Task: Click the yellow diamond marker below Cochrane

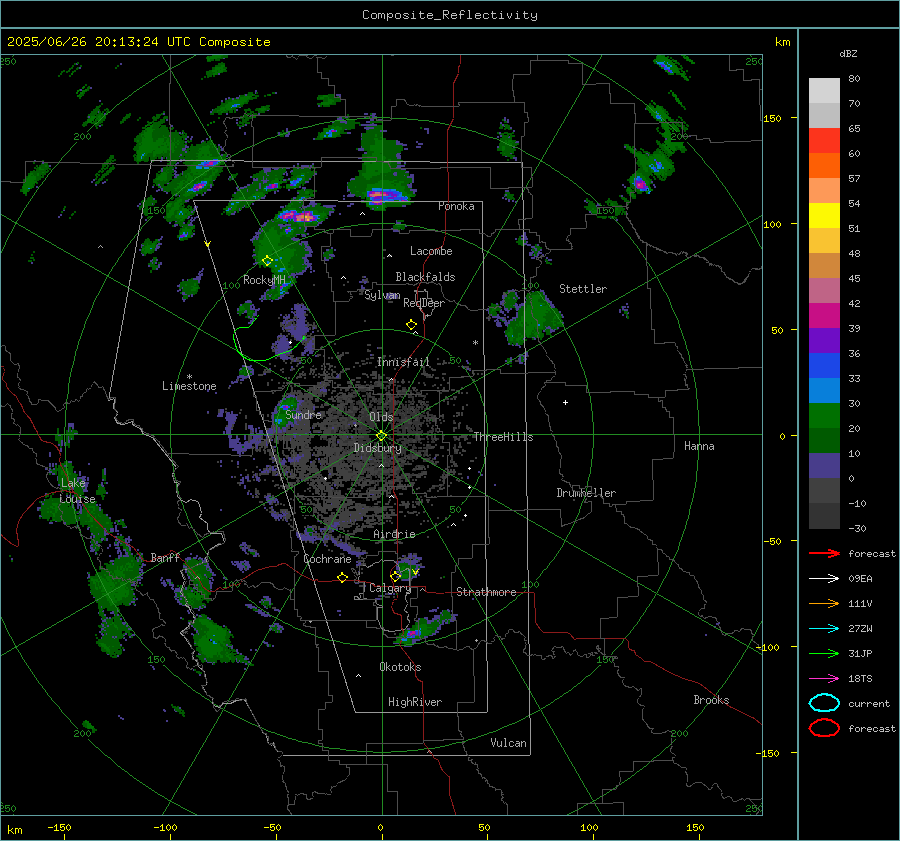Action: tap(342, 578)
